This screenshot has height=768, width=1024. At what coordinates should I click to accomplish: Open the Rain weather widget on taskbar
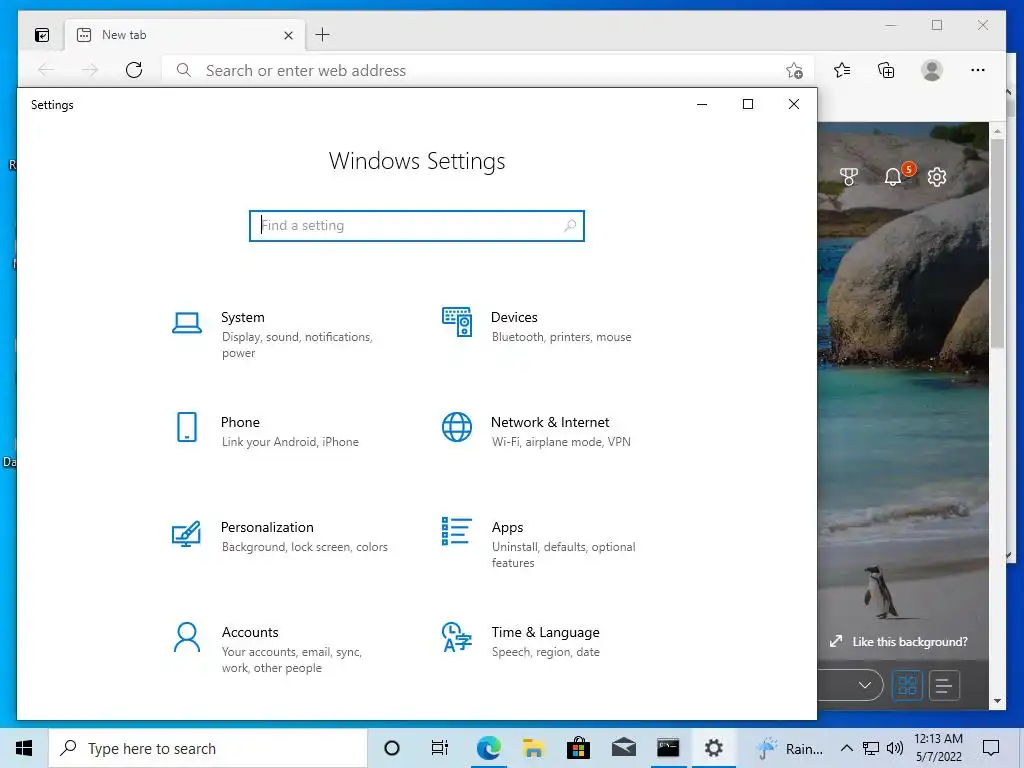tap(791, 748)
